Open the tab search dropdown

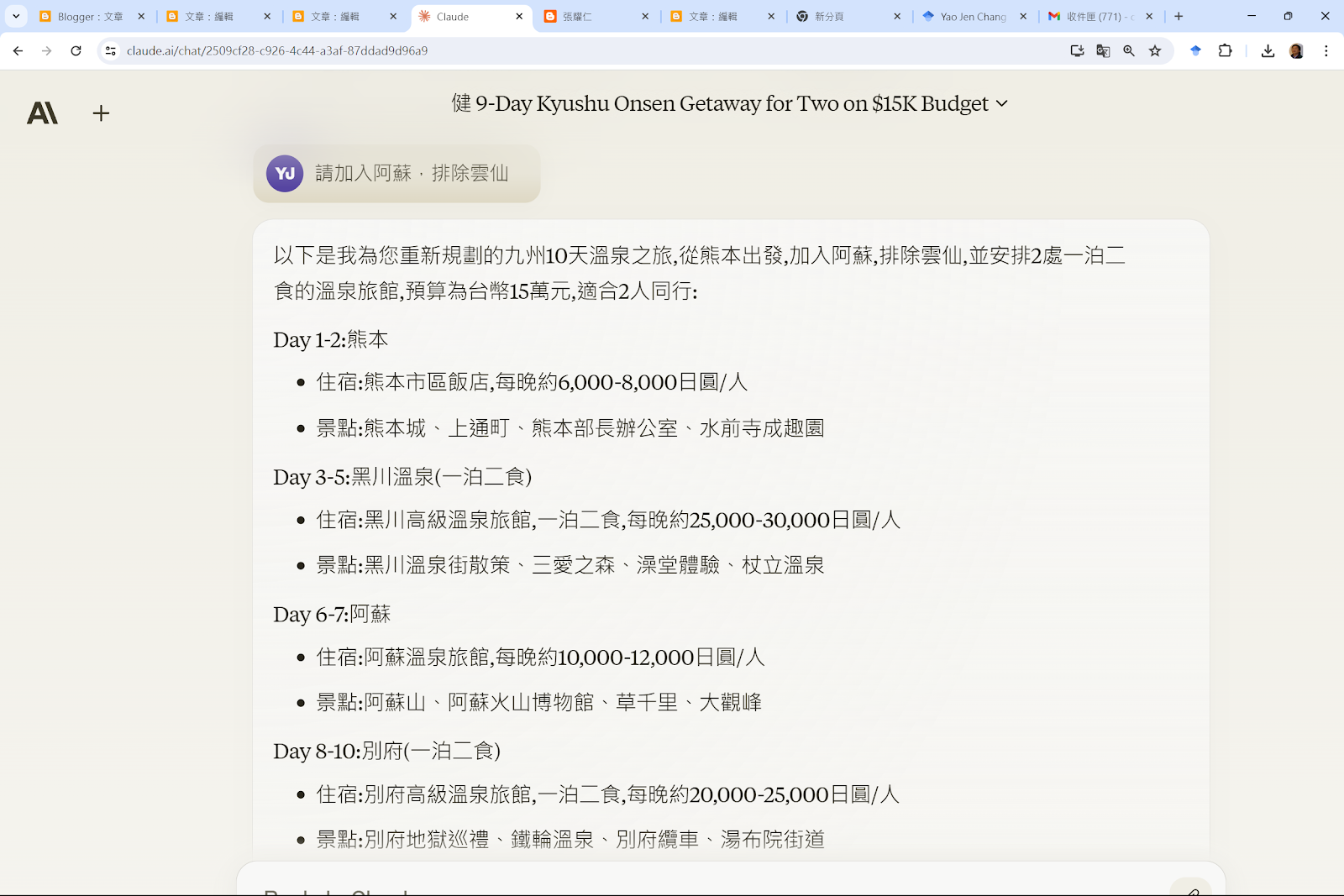point(16,16)
